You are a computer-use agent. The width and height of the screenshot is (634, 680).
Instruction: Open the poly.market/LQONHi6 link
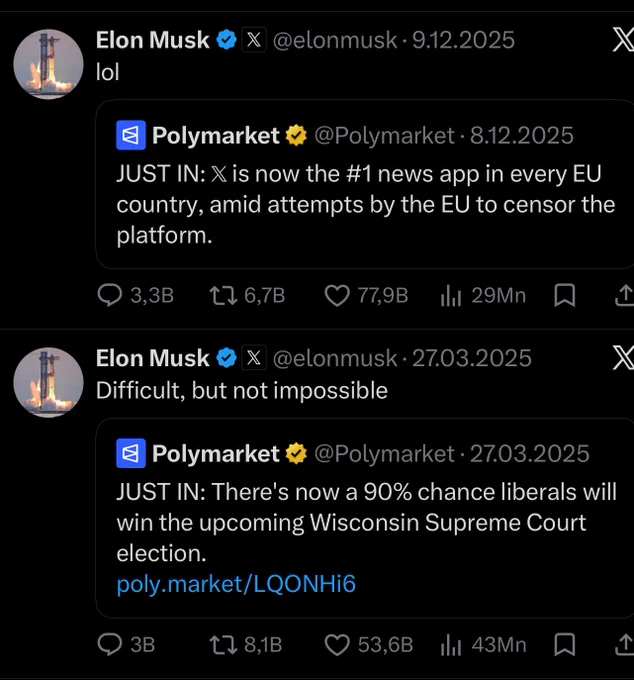tap(236, 584)
